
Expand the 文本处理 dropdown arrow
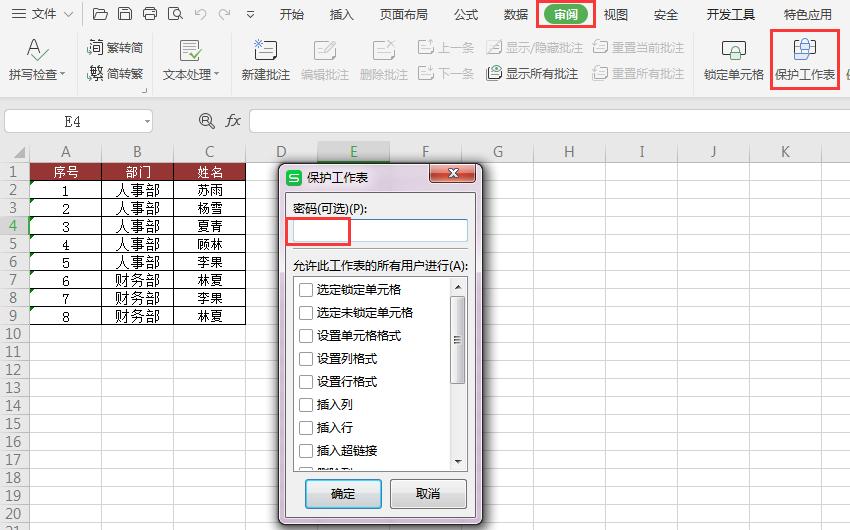pyautogui.click(x=217, y=74)
